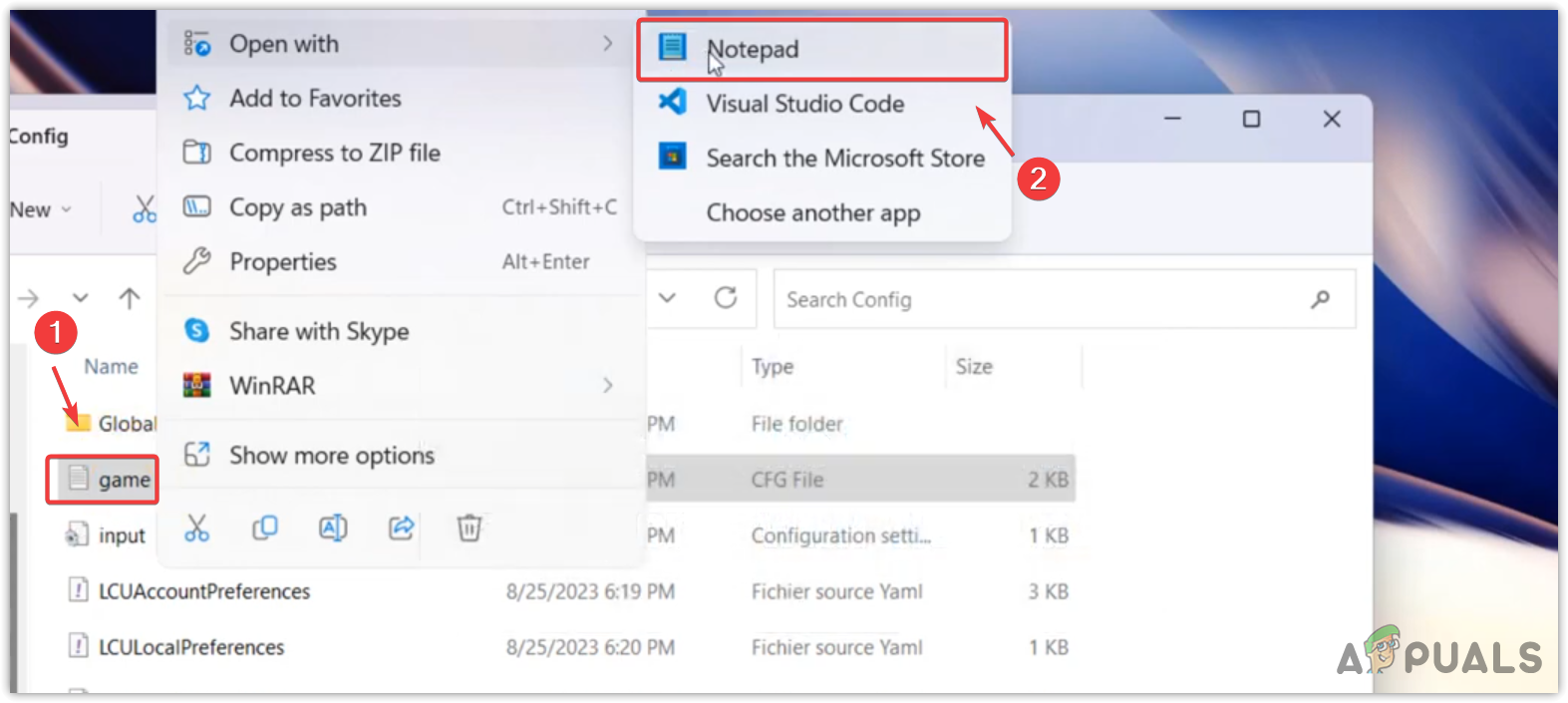Click the Refresh button in address bar
The image size is (1568, 703).
point(726,297)
